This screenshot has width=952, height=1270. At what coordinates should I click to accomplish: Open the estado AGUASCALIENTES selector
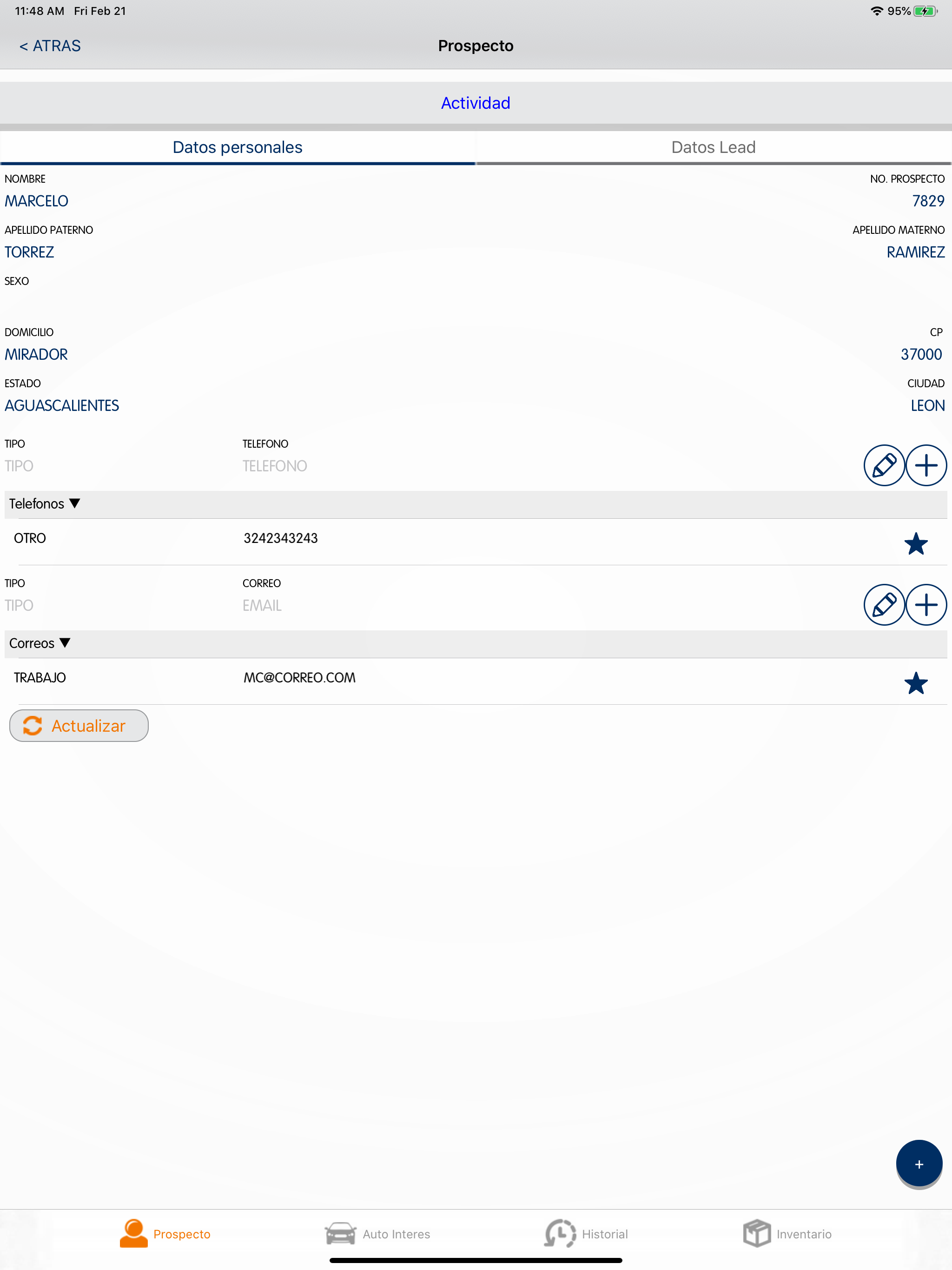click(62, 405)
